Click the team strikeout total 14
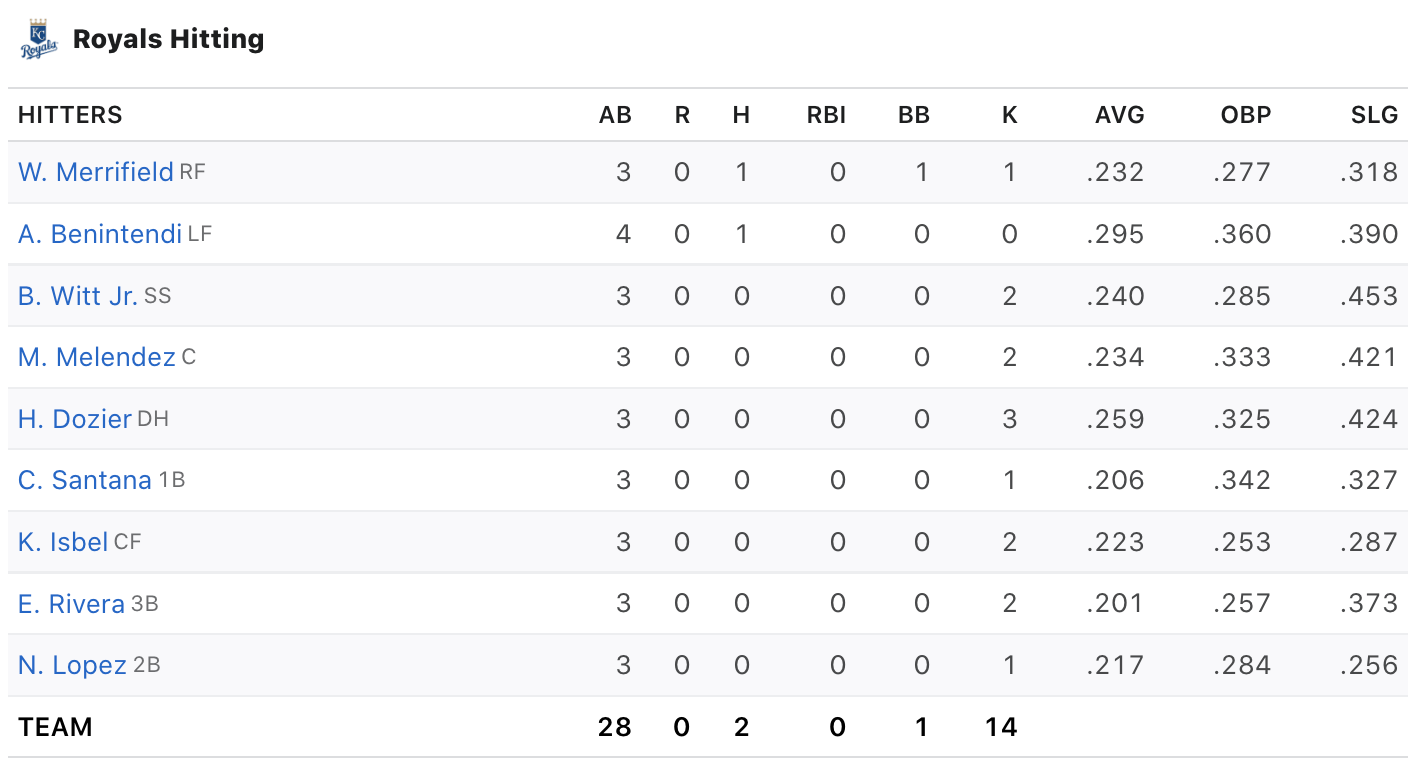1418x768 pixels. click(1000, 727)
